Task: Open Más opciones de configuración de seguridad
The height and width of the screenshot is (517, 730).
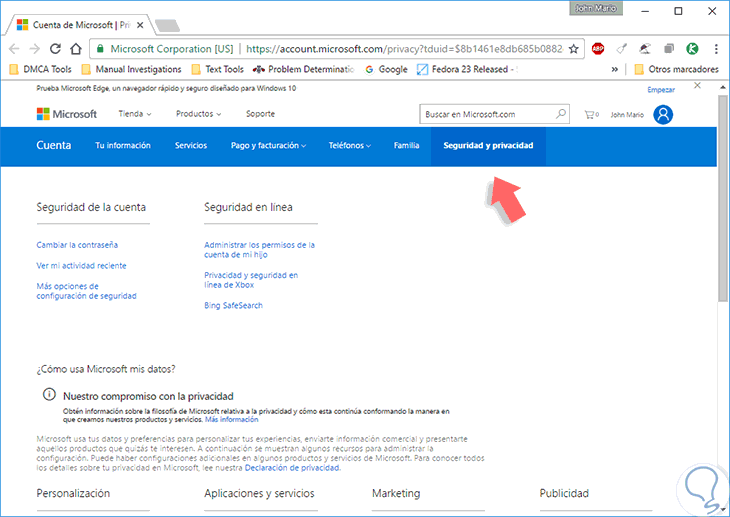Action: 87,291
